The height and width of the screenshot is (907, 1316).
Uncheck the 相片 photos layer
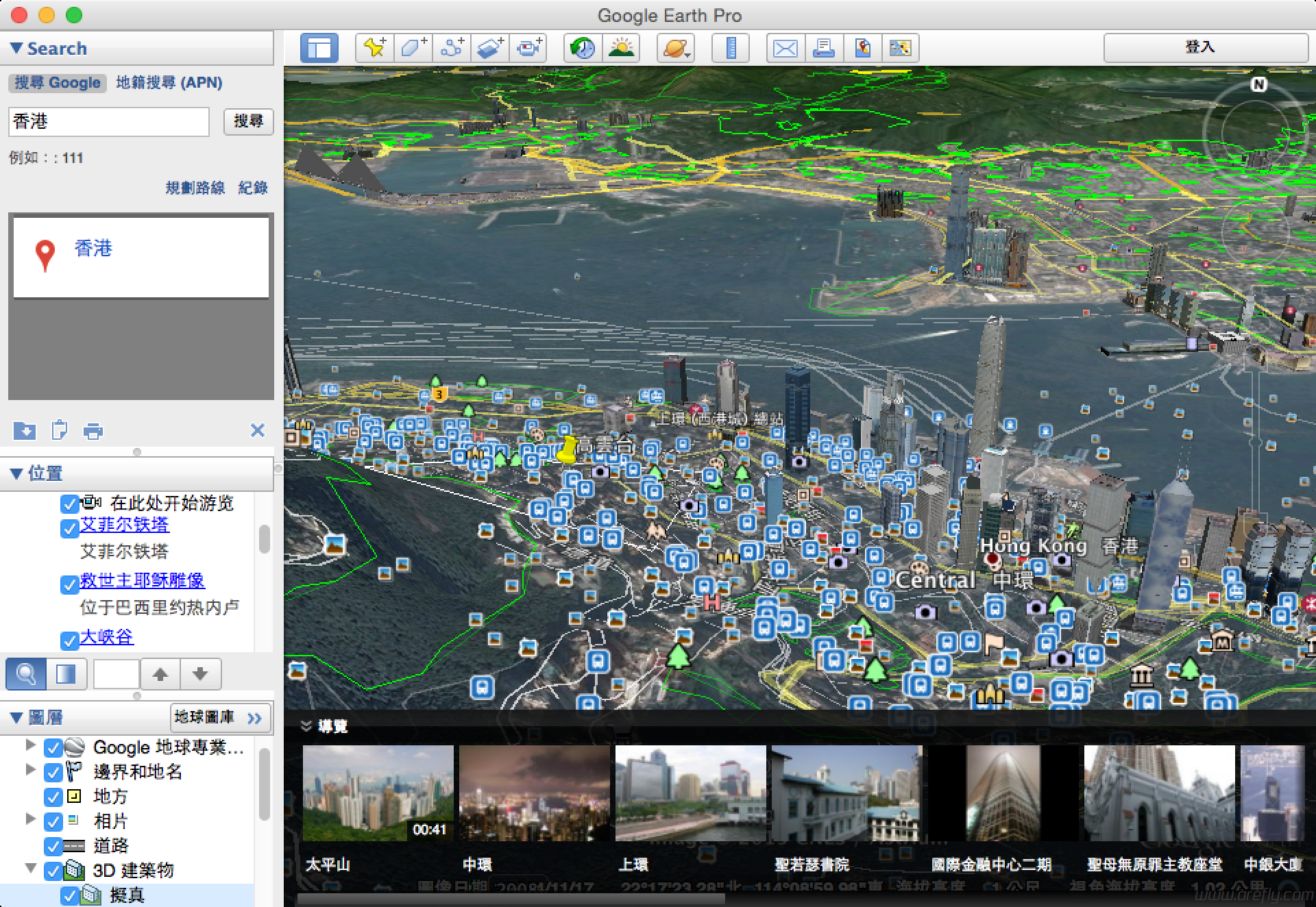53,821
